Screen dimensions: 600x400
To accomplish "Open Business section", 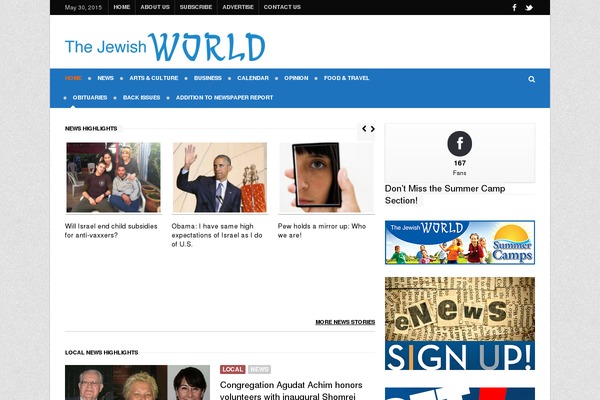I will [x=207, y=78].
